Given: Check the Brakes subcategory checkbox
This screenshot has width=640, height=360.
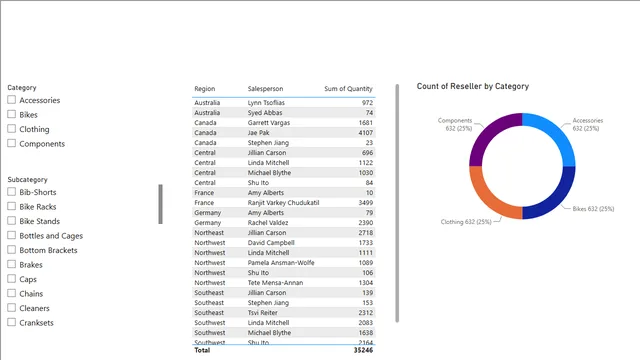Looking at the screenshot, I should click(x=11, y=264).
